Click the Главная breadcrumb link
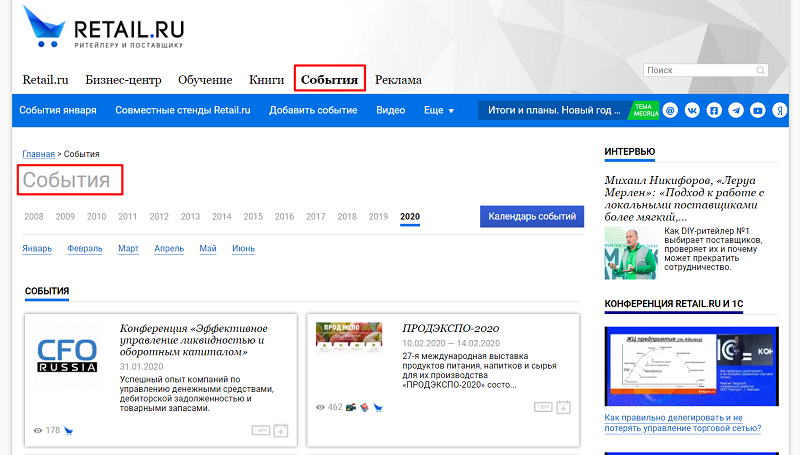 [x=38, y=154]
